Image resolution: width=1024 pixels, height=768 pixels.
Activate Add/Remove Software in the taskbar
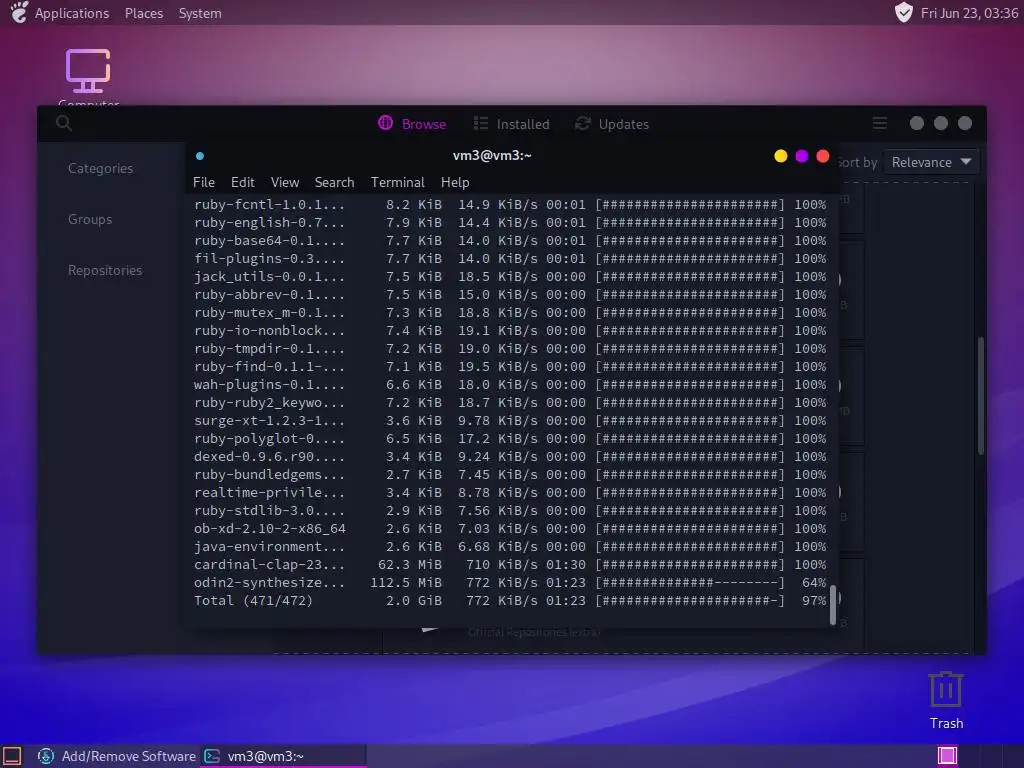[117, 756]
